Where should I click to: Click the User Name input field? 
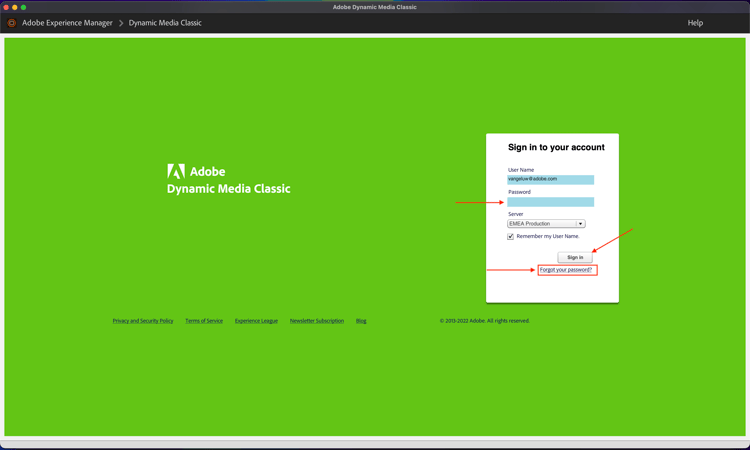(551, 179)
